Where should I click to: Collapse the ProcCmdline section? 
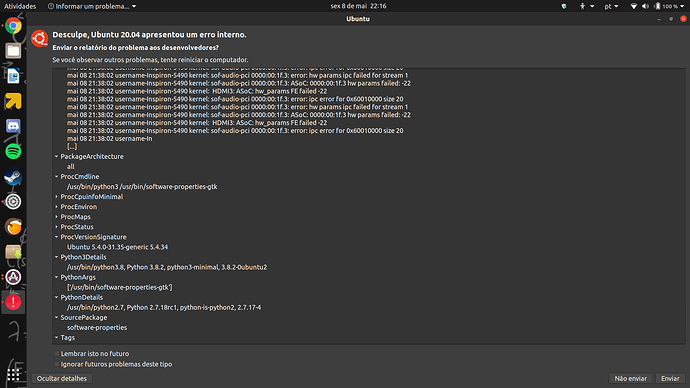(x=56, y=177)
